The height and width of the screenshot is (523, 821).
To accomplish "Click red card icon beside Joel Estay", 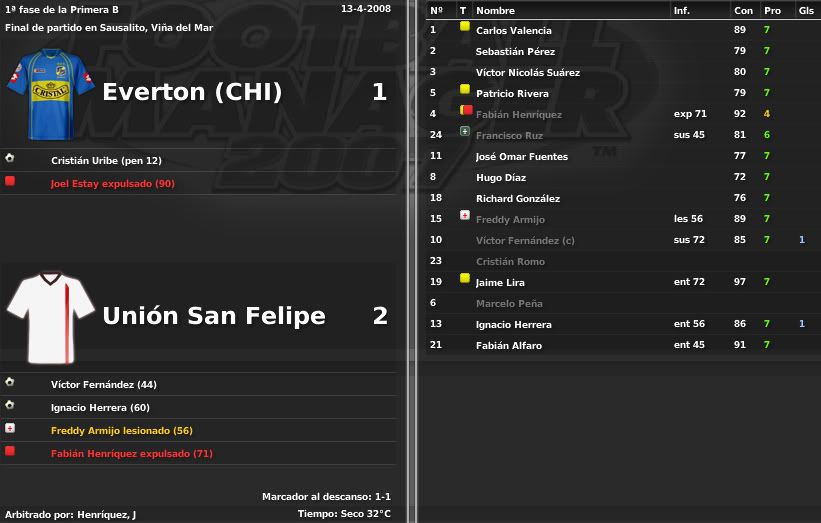I will click(x=9, y=181).
